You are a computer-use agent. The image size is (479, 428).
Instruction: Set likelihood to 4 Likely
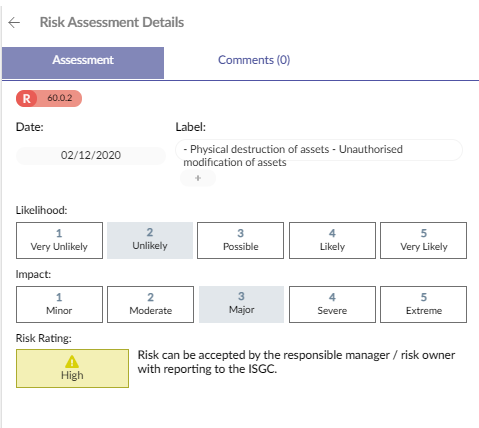(x=332, y=240)
